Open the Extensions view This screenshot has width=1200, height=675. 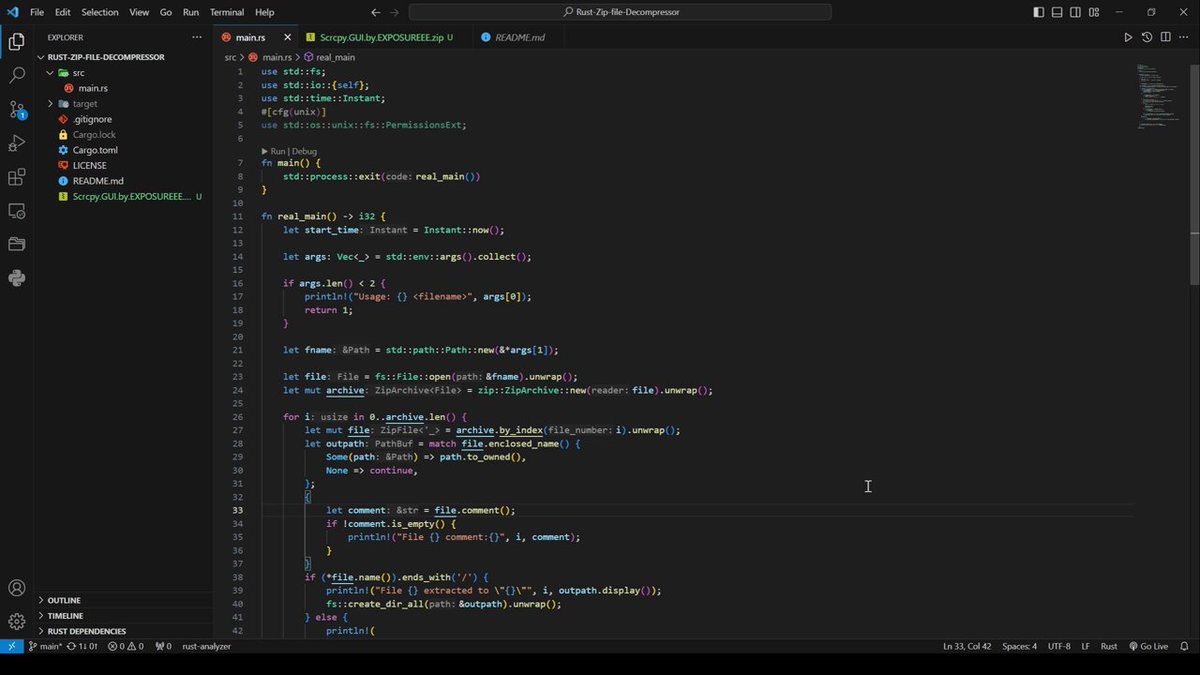pos(17,177)
